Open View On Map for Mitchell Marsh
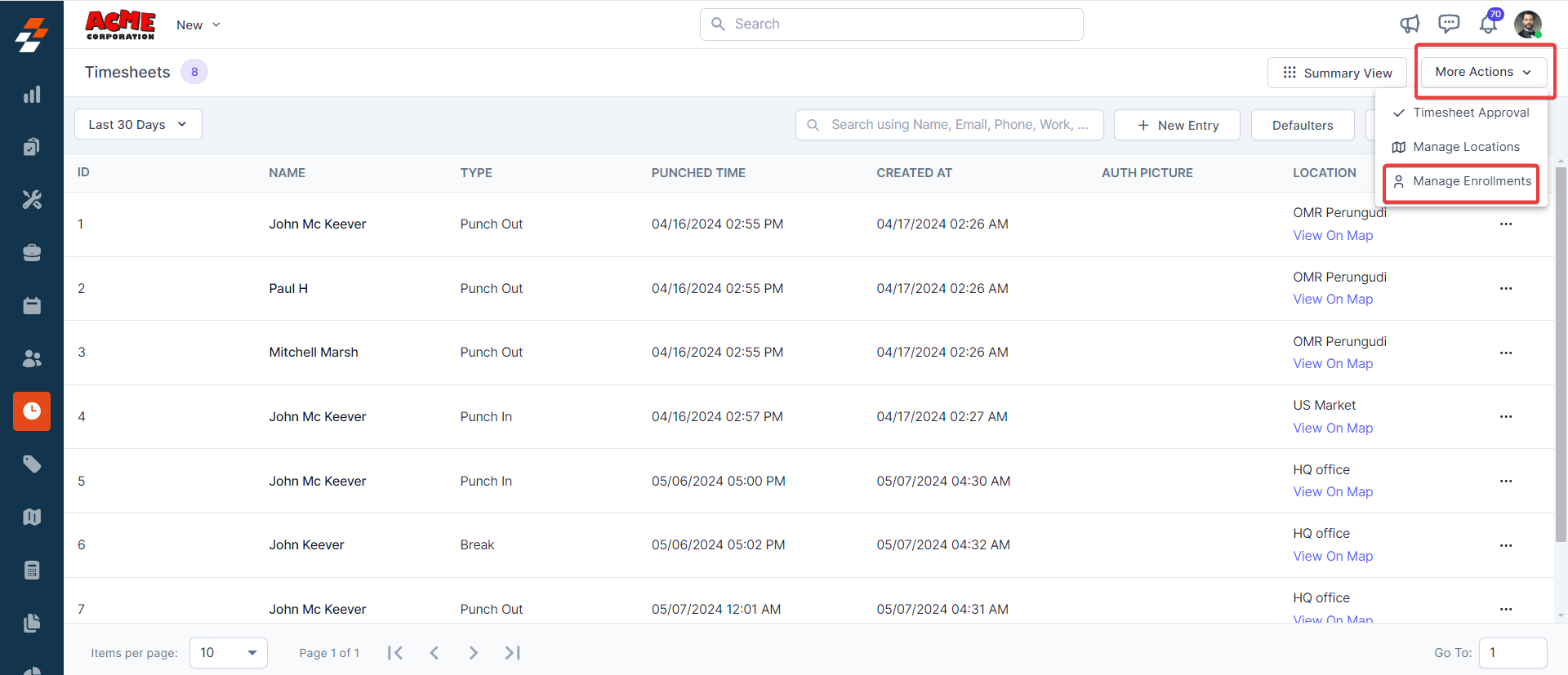This screenshot has width=1568, height=675. [x=1333, y=364]
